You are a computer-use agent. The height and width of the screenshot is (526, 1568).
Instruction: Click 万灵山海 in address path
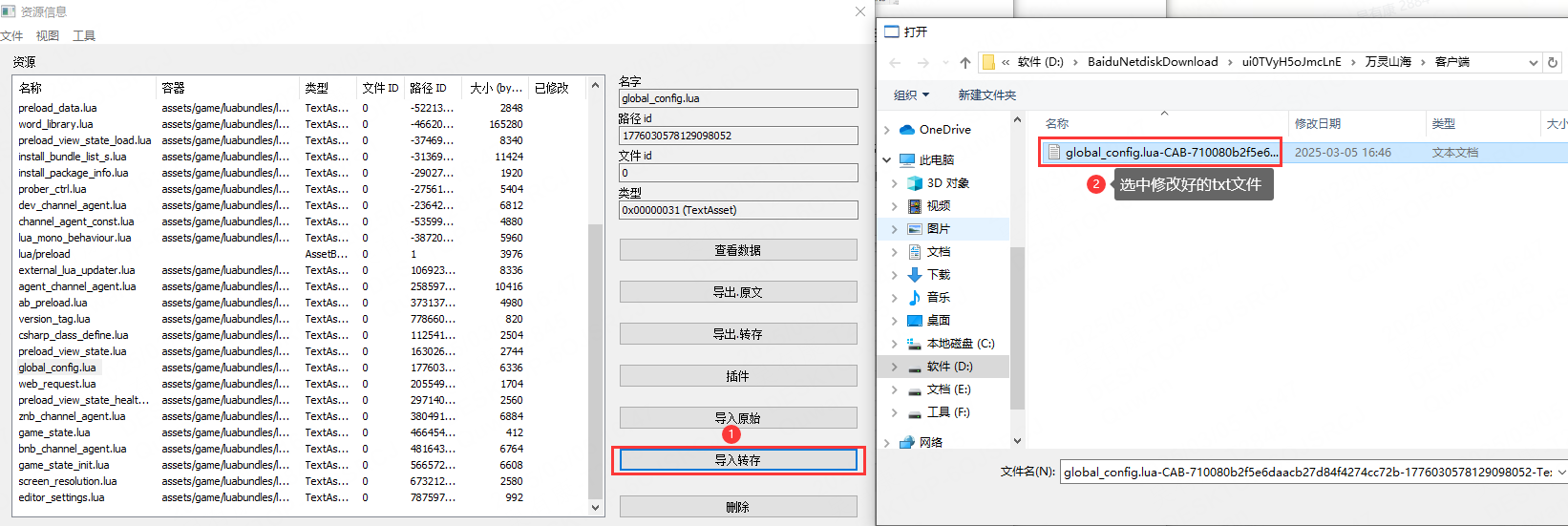[1388, 62]
